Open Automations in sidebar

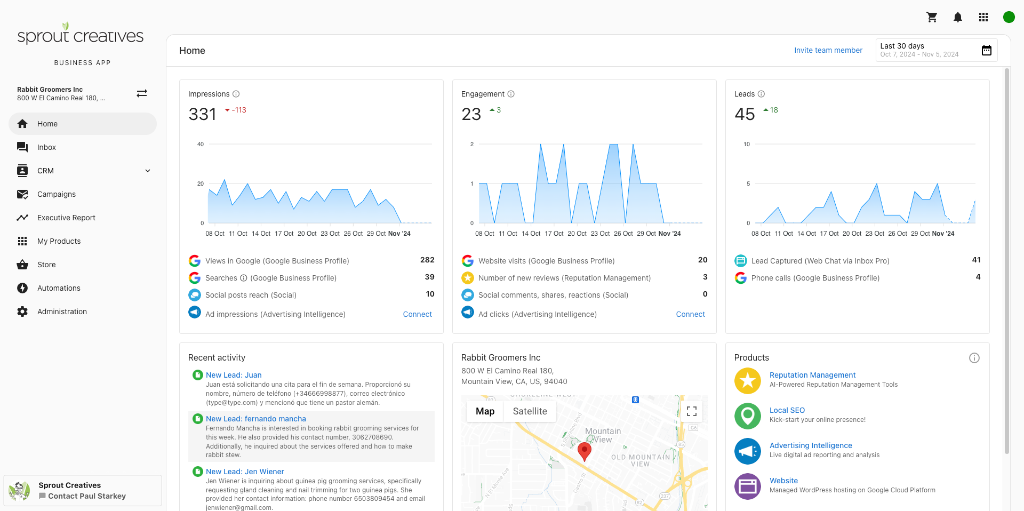coord(82,288)
